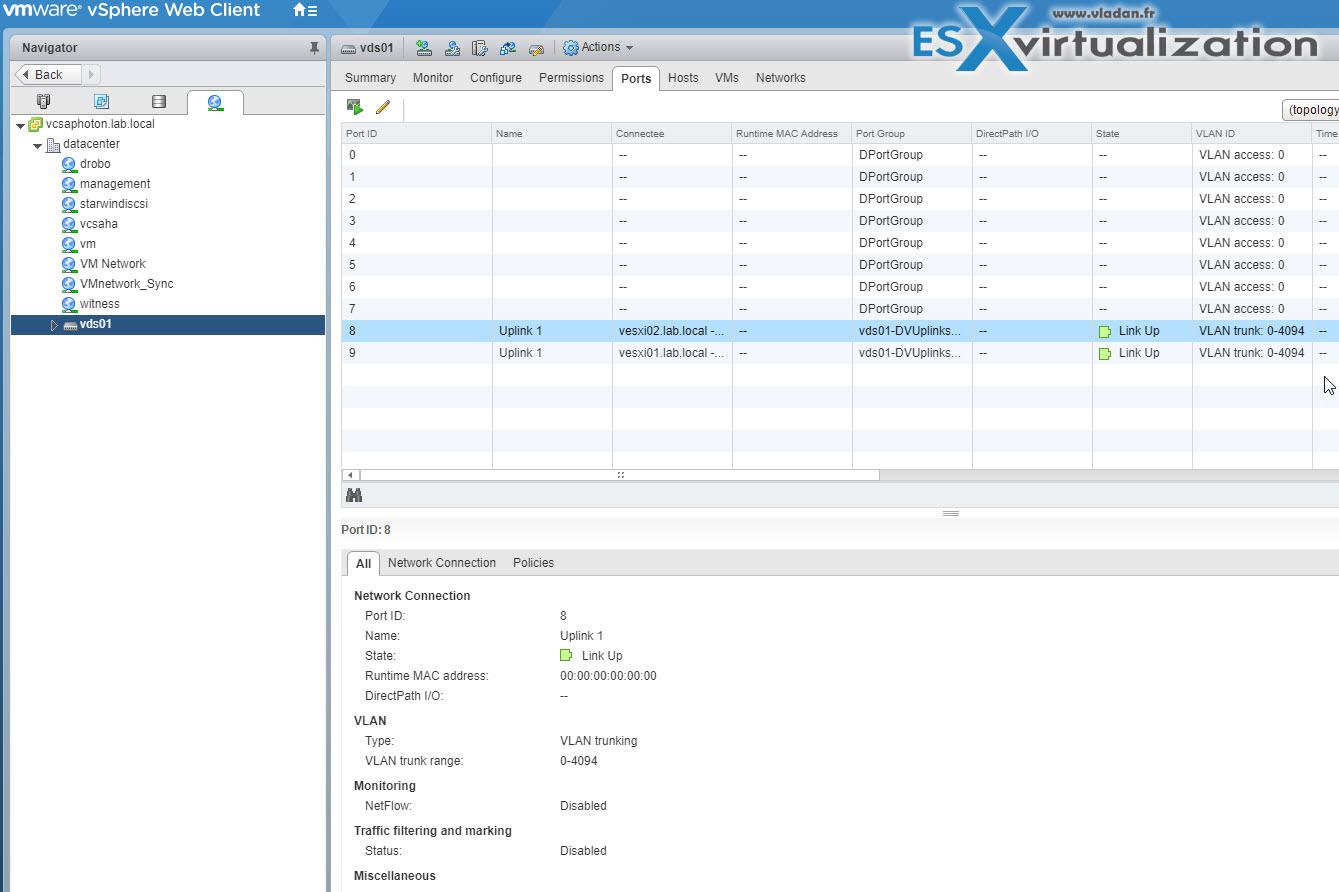Switch to Hosts and Clusters navigator tab

coord(43,102)
